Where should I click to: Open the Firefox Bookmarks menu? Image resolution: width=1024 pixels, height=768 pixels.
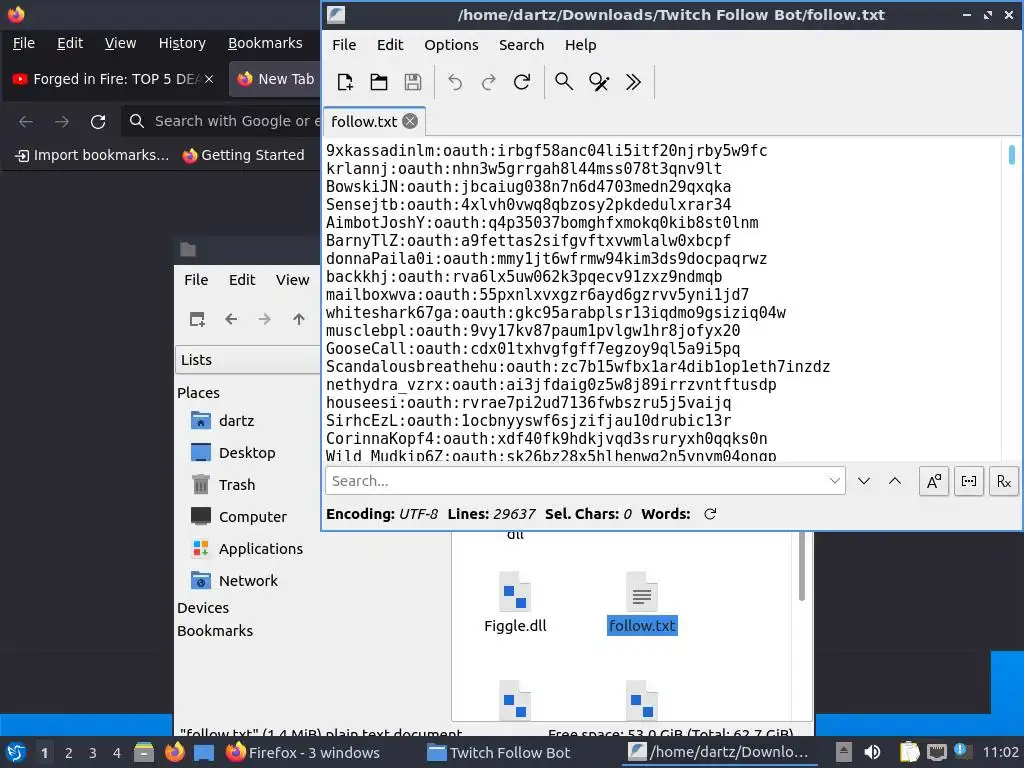(264, 43)
